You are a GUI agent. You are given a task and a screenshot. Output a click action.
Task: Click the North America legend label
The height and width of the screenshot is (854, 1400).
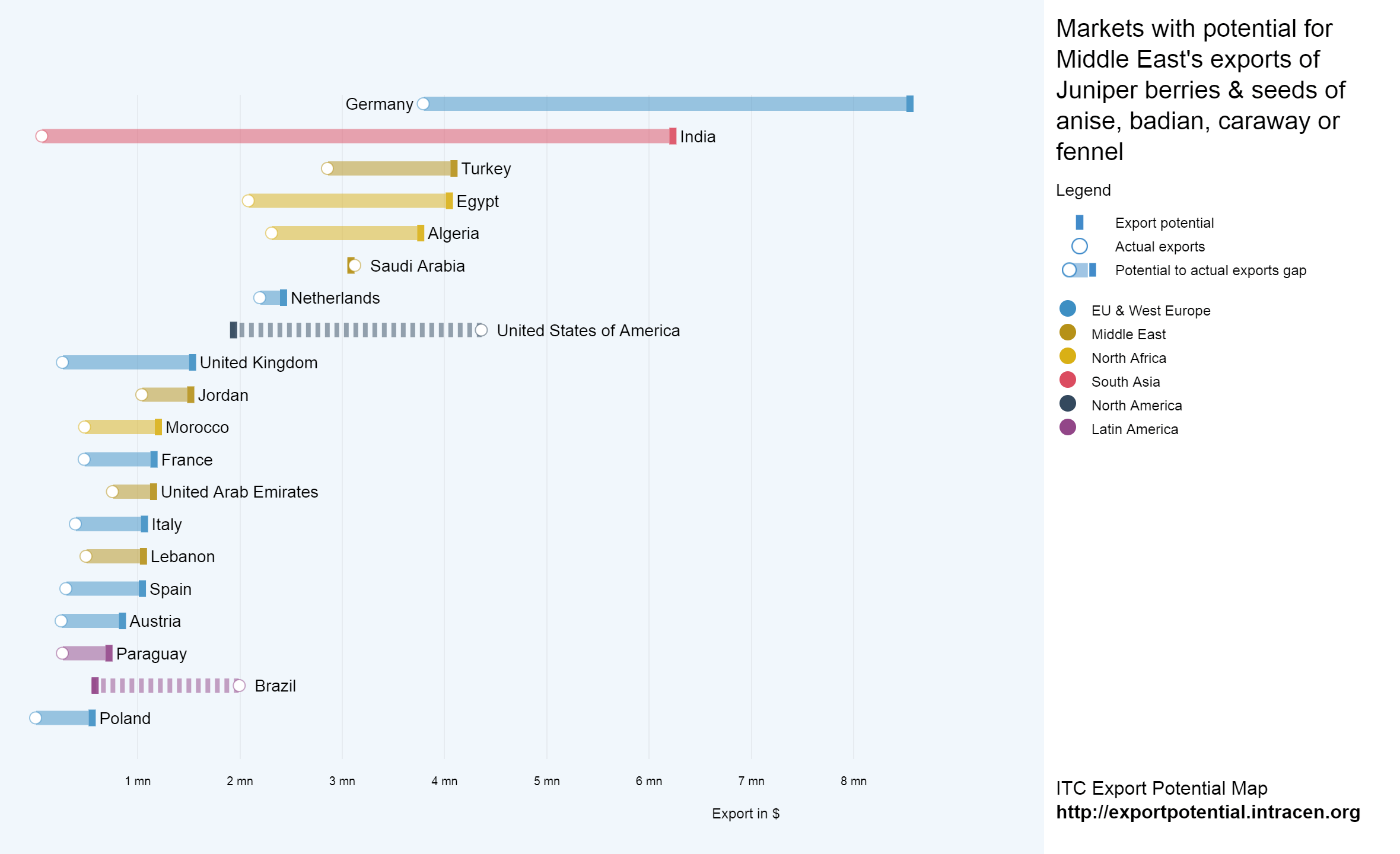(1136, 406)
